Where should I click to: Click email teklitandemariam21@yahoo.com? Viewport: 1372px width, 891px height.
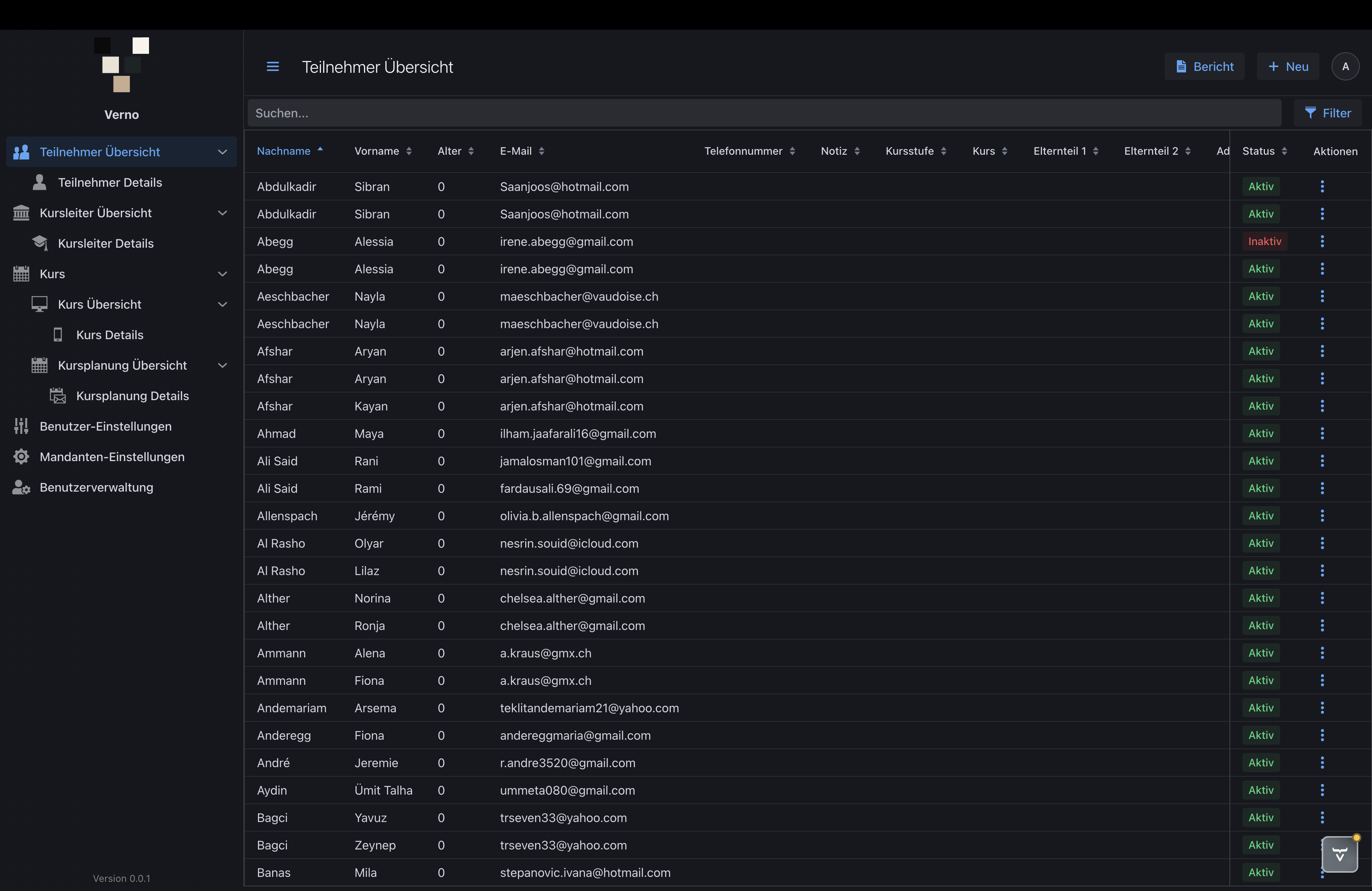[589, 708]
